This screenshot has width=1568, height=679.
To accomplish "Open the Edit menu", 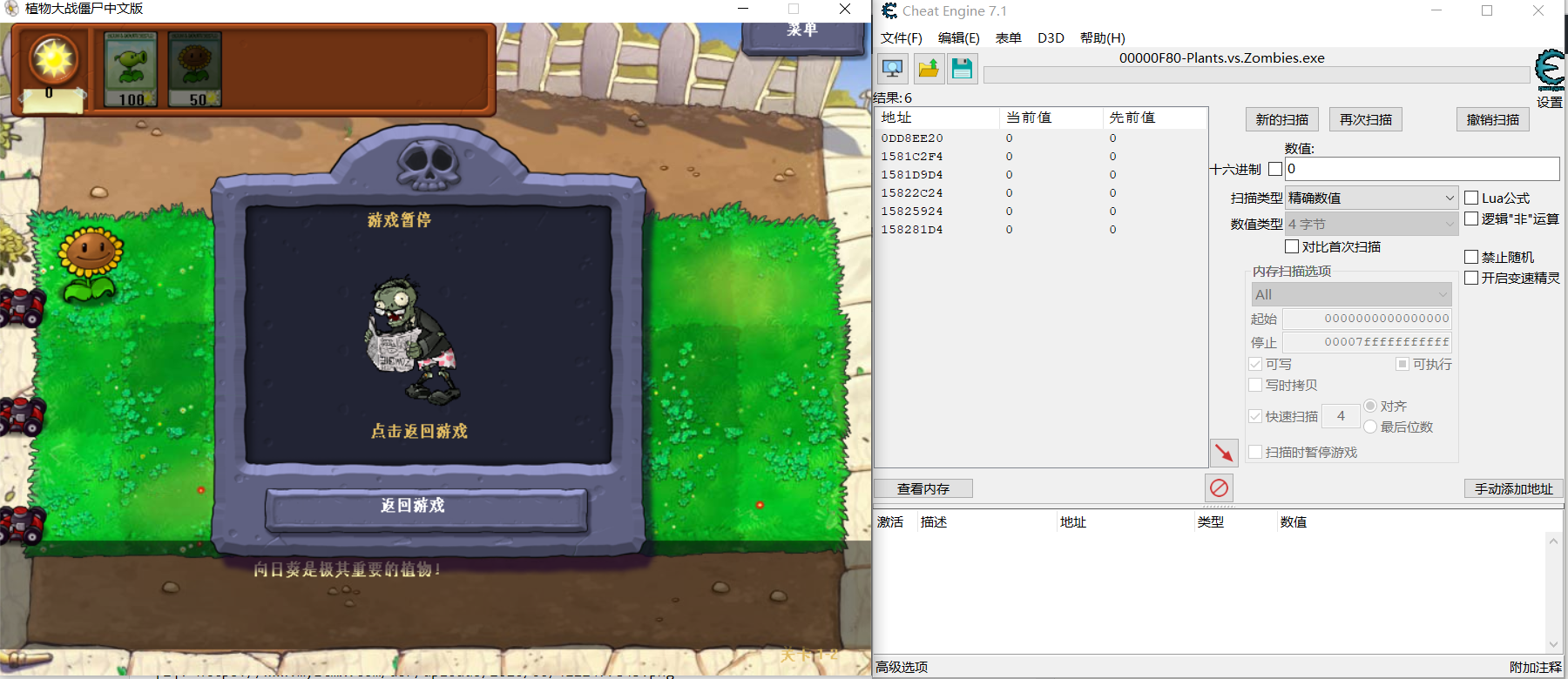I will pos(958,37).
